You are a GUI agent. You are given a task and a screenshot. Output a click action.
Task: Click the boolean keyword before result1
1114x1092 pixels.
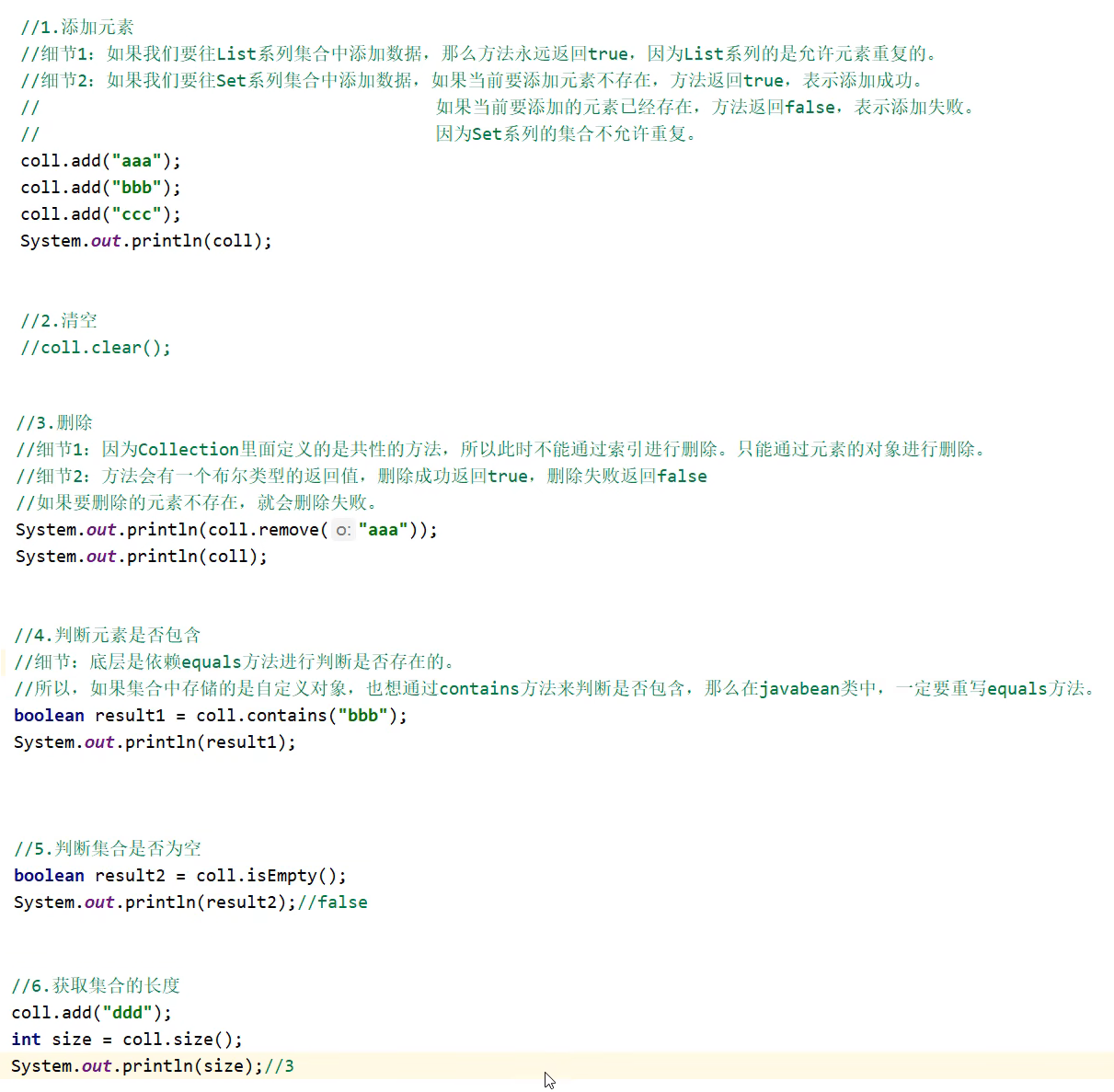pyautogui.click(x=48, y=715)
